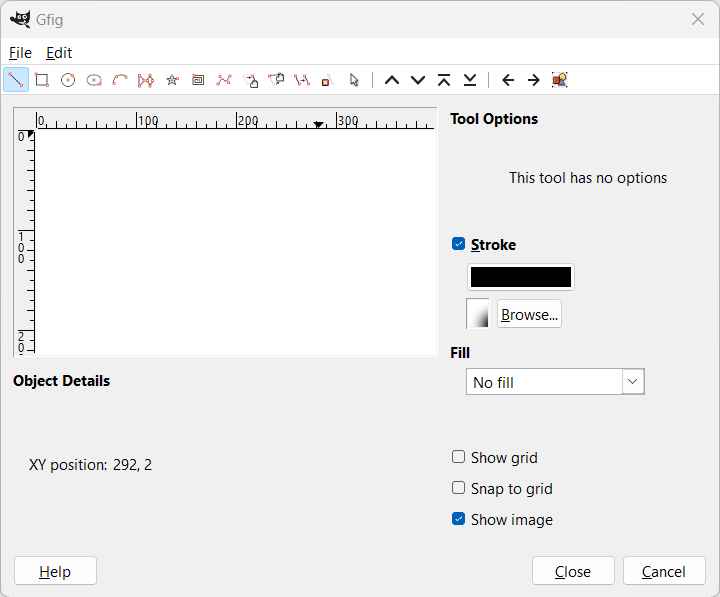The height and width of the screenshot is (597, 720).
Task: Pick the Select an object arrow tool
Action: coord(354,80)
